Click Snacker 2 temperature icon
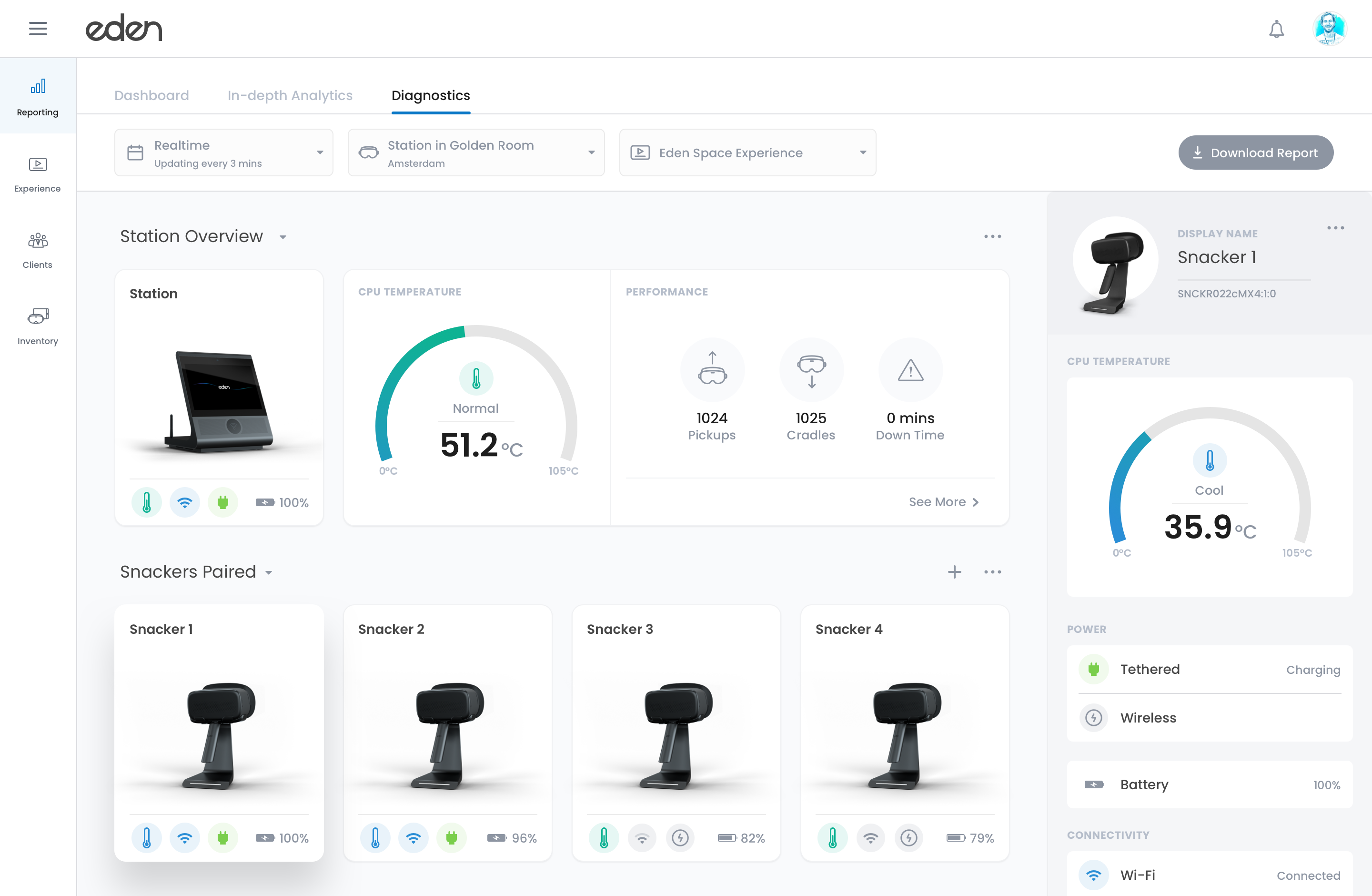The width and height of the screenshot is (1372, 896). point(375,838)
